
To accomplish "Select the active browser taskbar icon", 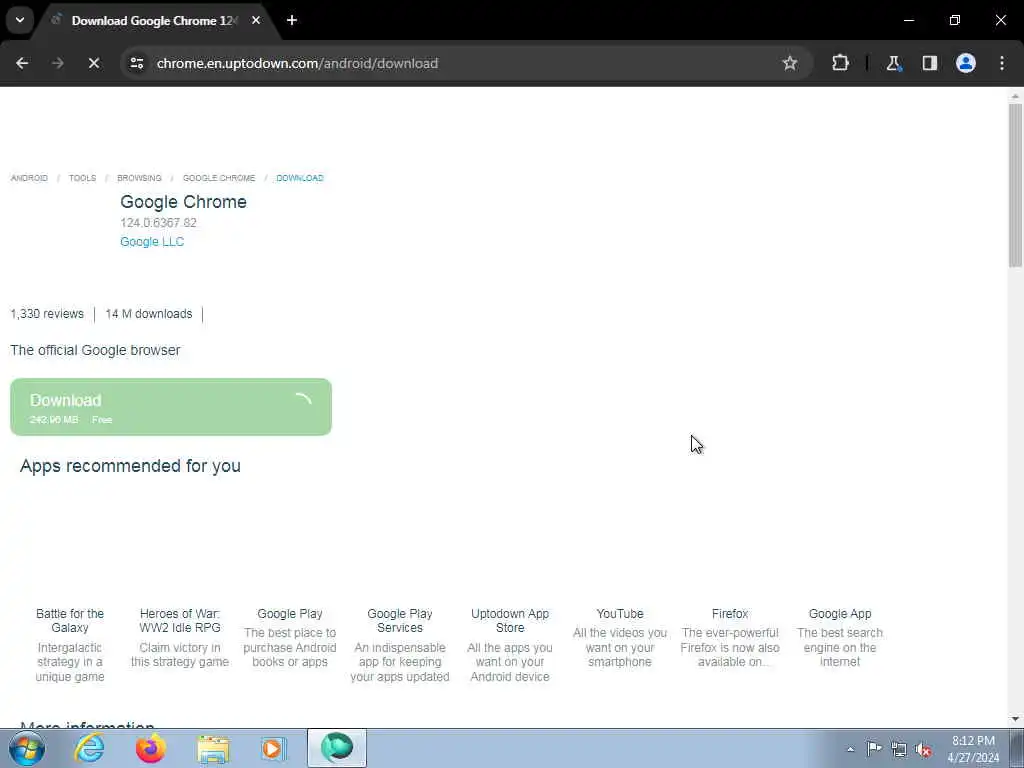I will (x=337, y=748).
